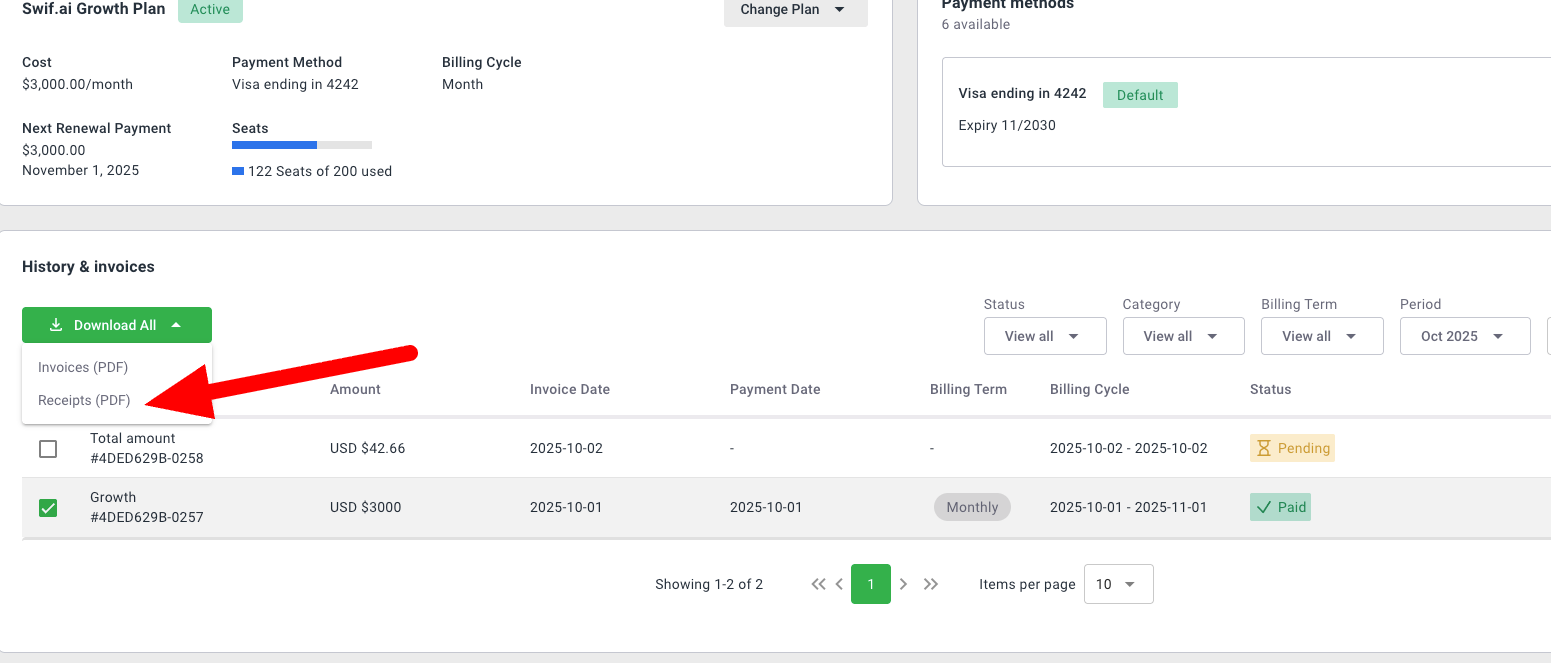Change items per page dropdown
This screenshot has width=1551, height=663.
pos(1118,584)
